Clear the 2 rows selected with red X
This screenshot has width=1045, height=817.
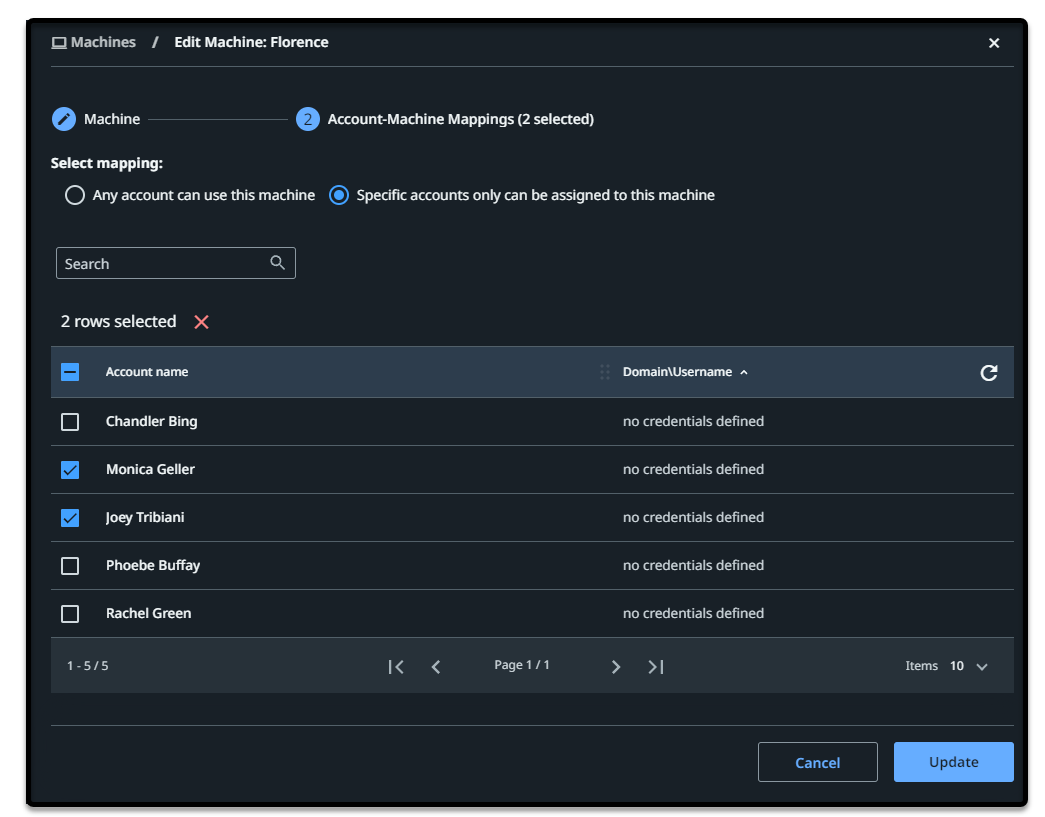click(201, 322)
